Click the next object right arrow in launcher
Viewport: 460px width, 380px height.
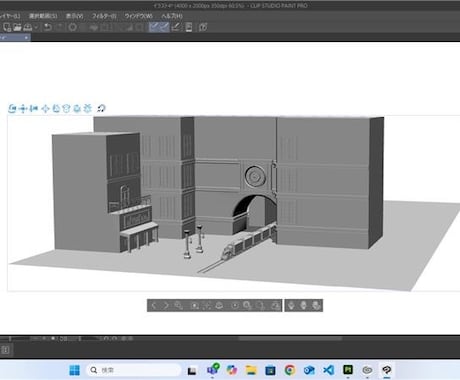click(166, 305)
